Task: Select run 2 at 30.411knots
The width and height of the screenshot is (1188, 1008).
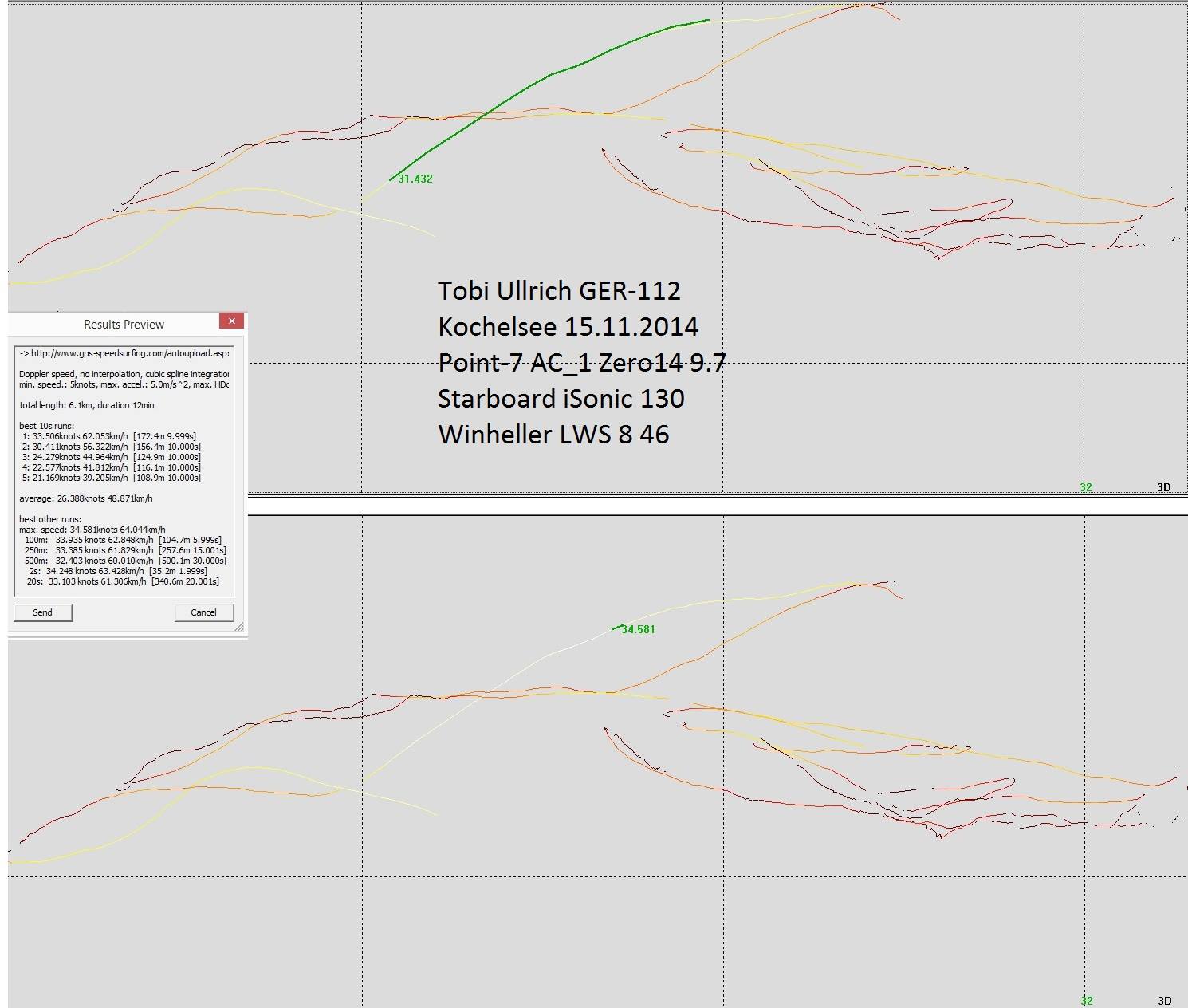Action: tap(111, 447)
